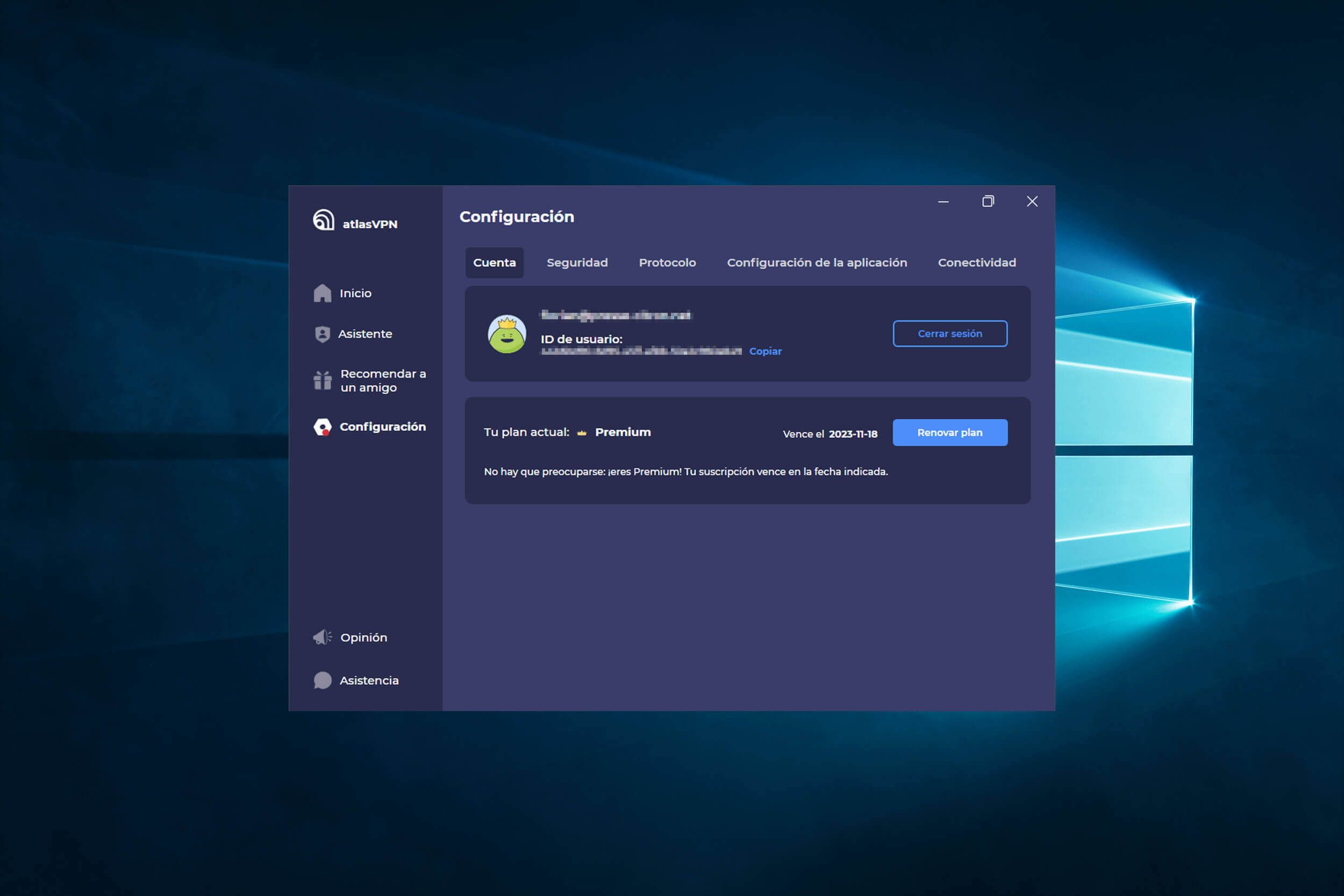Click the Premium crown icon
1344x896 pixels.
(x=582, y=433)
